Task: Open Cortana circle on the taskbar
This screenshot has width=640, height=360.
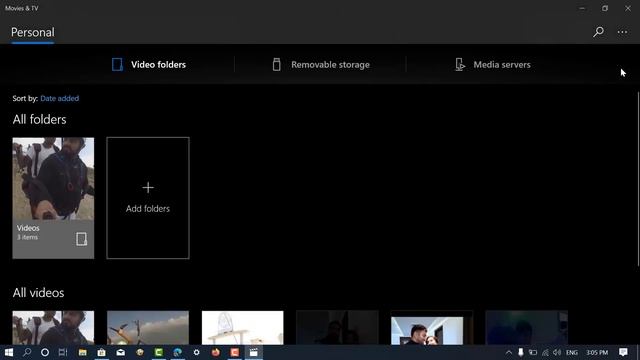Action: click(x=45, y=352)
